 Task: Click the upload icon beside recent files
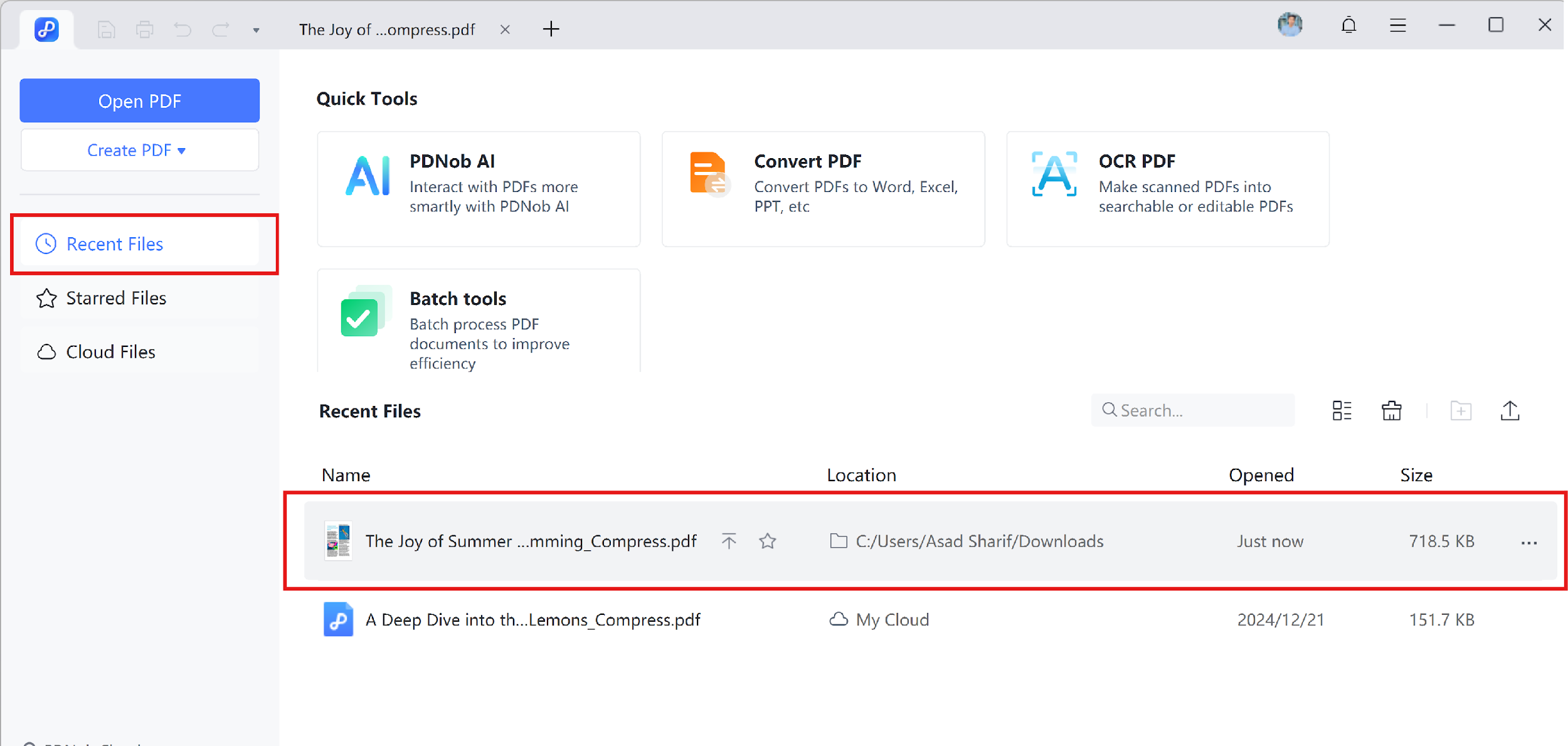tap(1510, 410)
